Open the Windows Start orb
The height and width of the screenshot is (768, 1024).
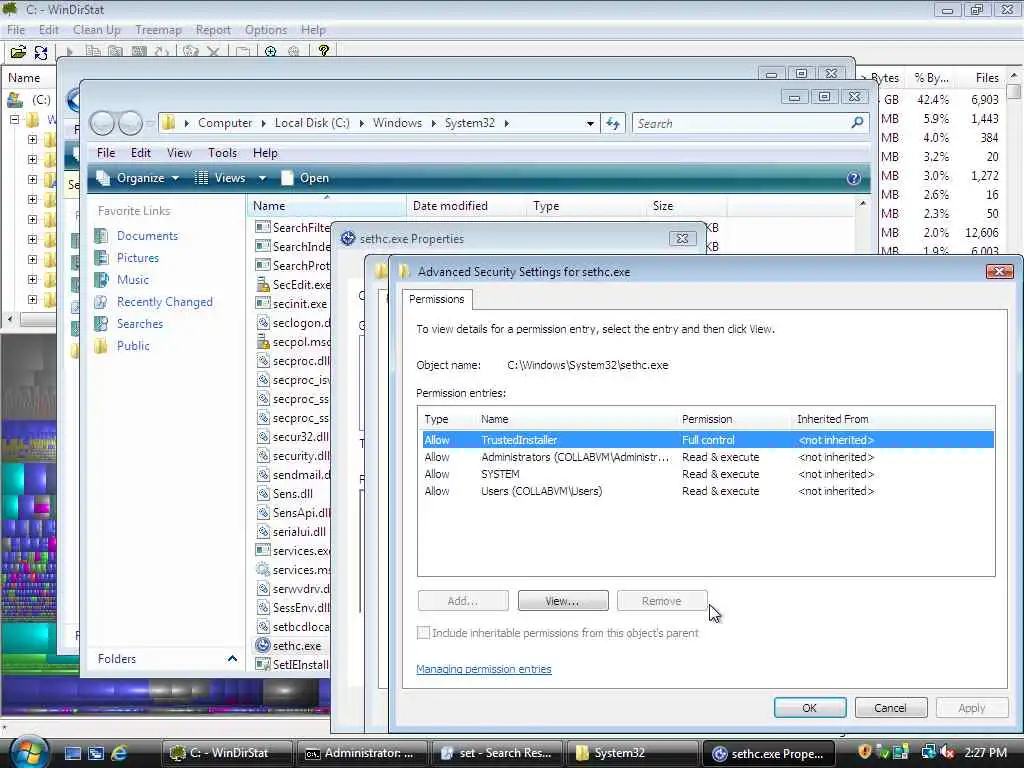[29, 752]
